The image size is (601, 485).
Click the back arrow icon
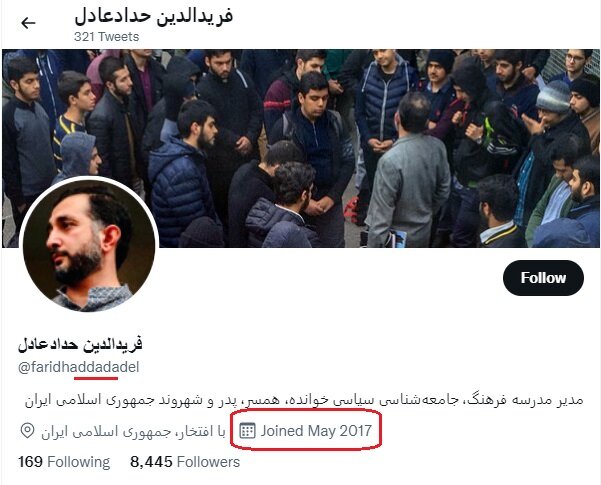pos(28,23)
